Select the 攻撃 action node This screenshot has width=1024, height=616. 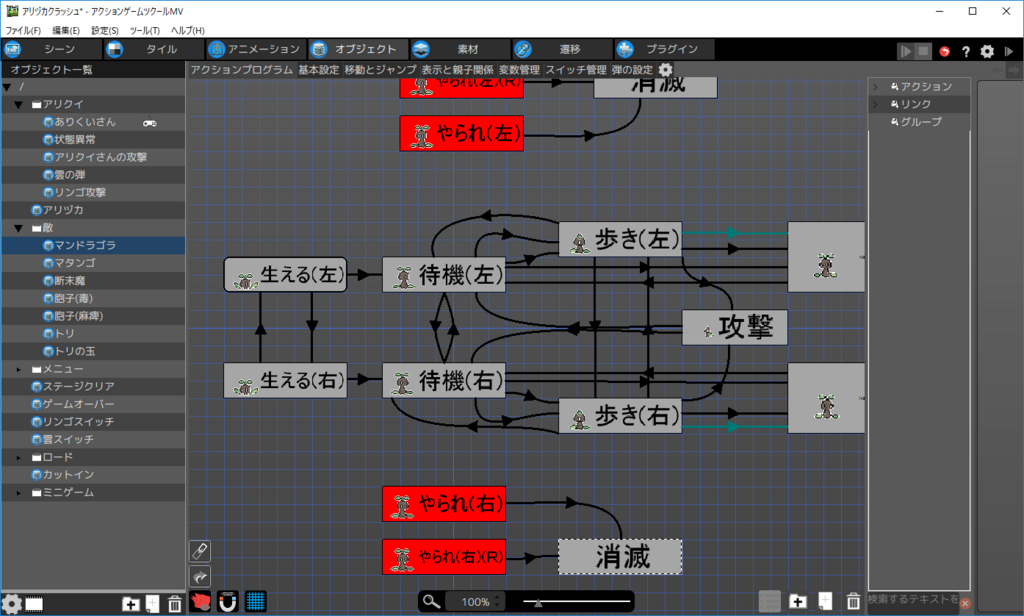735,327
